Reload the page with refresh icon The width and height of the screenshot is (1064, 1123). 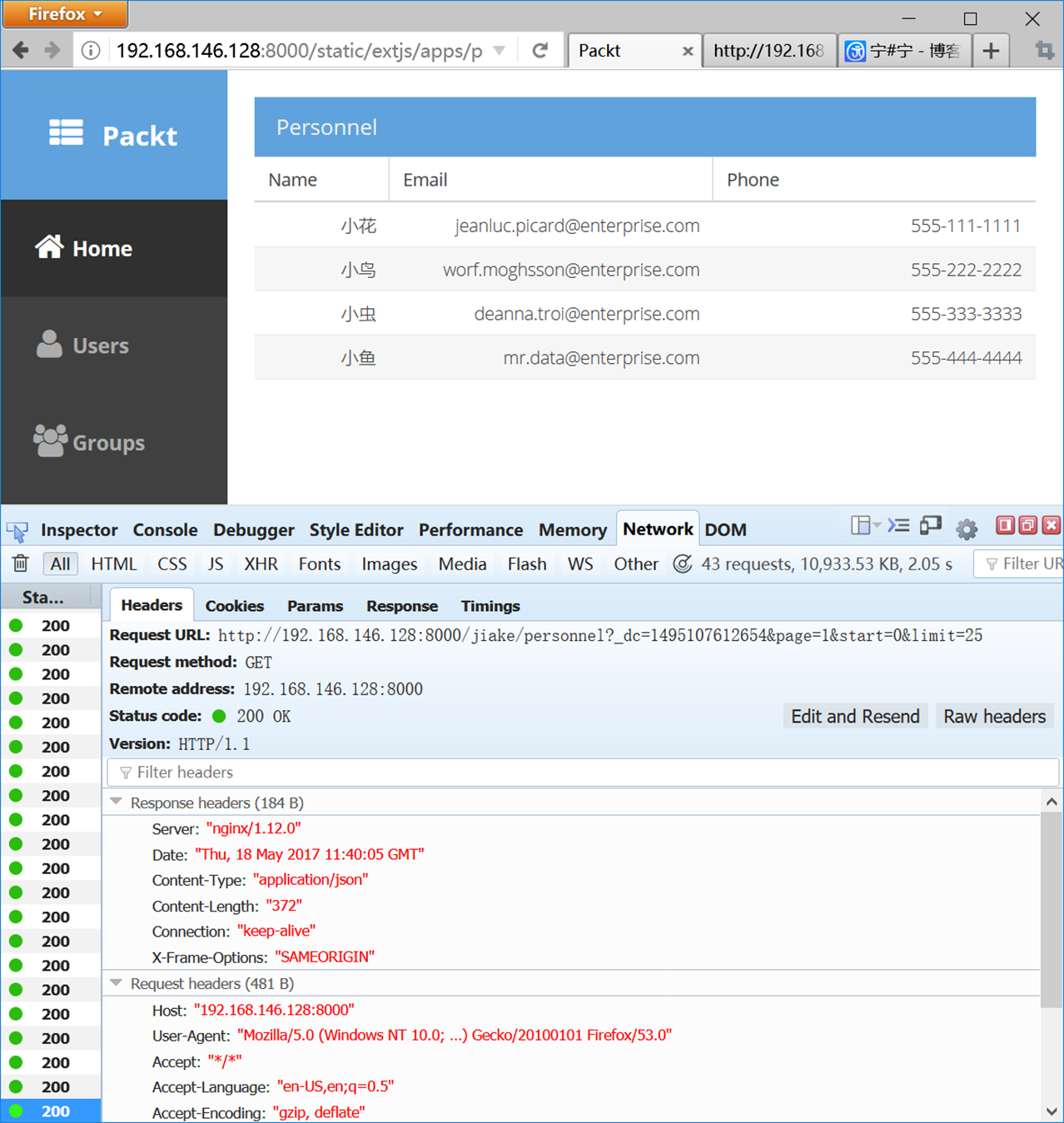point(540,51)
